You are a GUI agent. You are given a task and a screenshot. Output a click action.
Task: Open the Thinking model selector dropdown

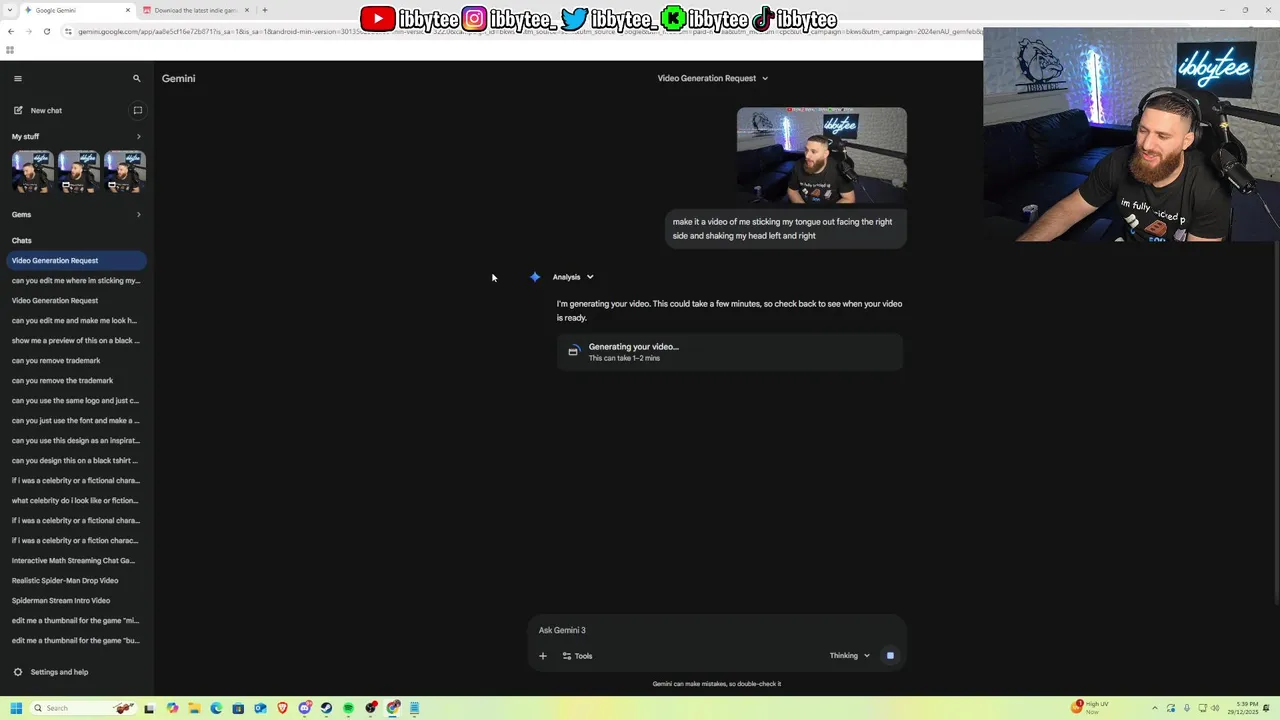coord(849,656)
